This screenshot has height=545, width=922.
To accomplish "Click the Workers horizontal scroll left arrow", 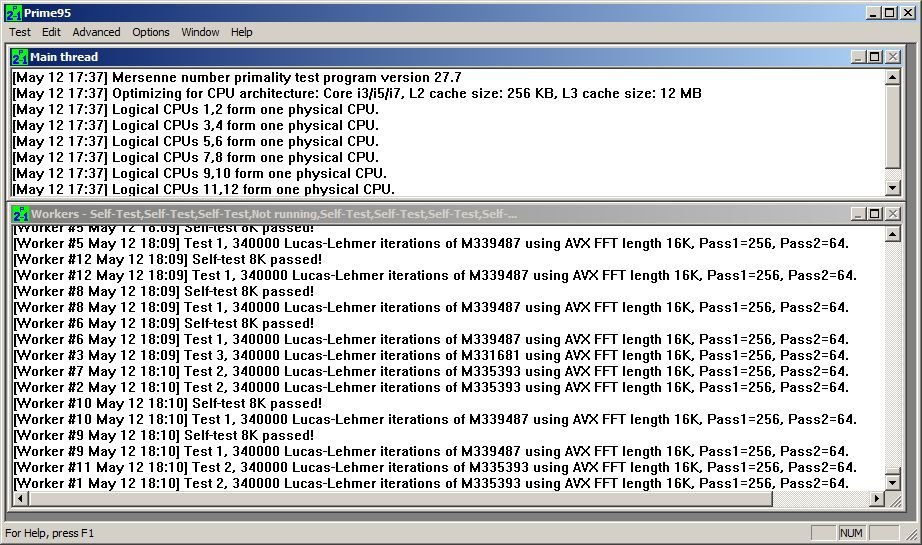I will pyautogui.click(x=21, y=499).
